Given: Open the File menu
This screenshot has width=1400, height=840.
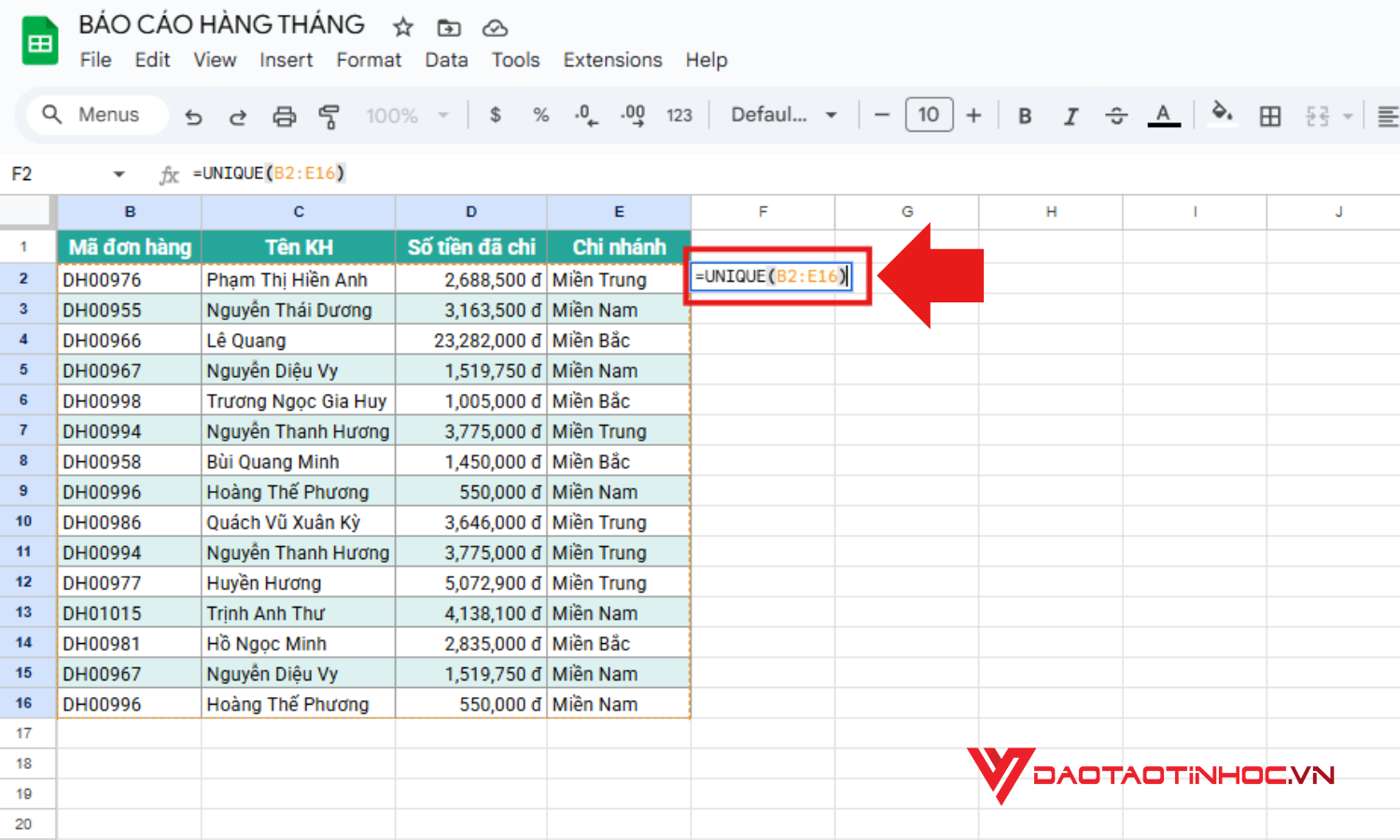Looking at the screenshot, I should click(95, 60).
